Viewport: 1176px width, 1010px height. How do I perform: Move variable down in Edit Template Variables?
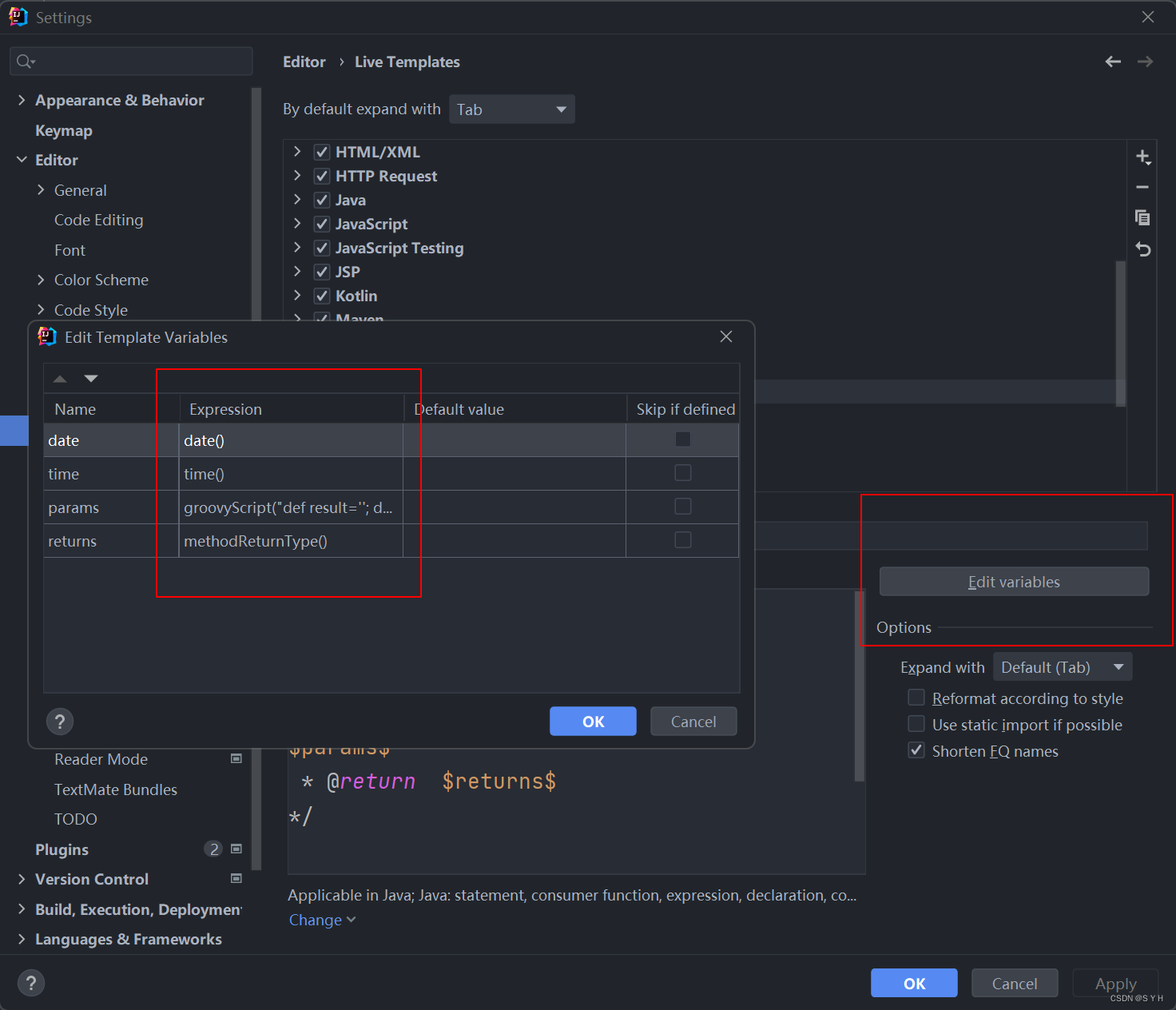[x=91, y=379]
